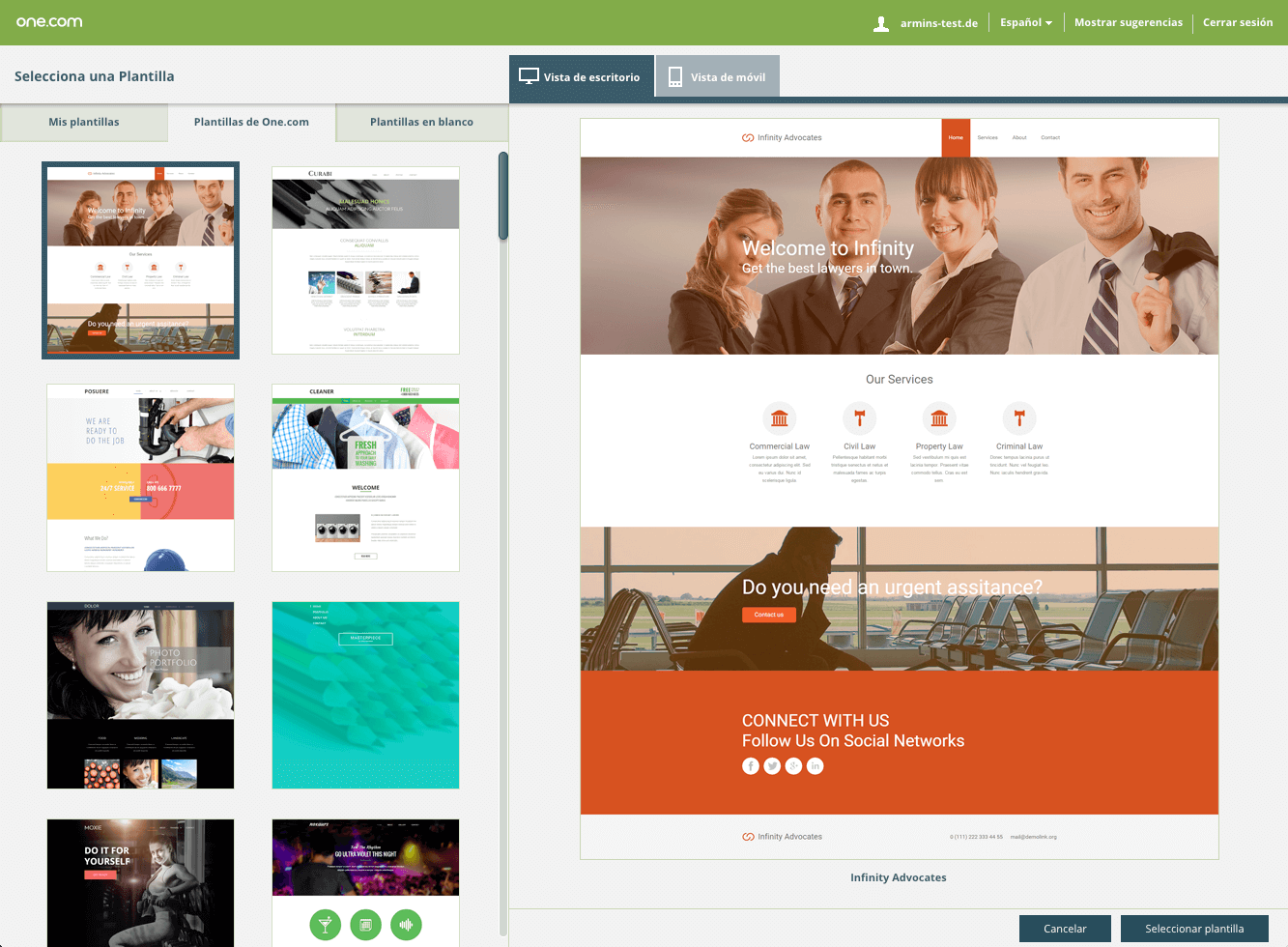Screen dimensions: 1288x947
Task: Click template list scrollbar handle
Action: (502, 195)
